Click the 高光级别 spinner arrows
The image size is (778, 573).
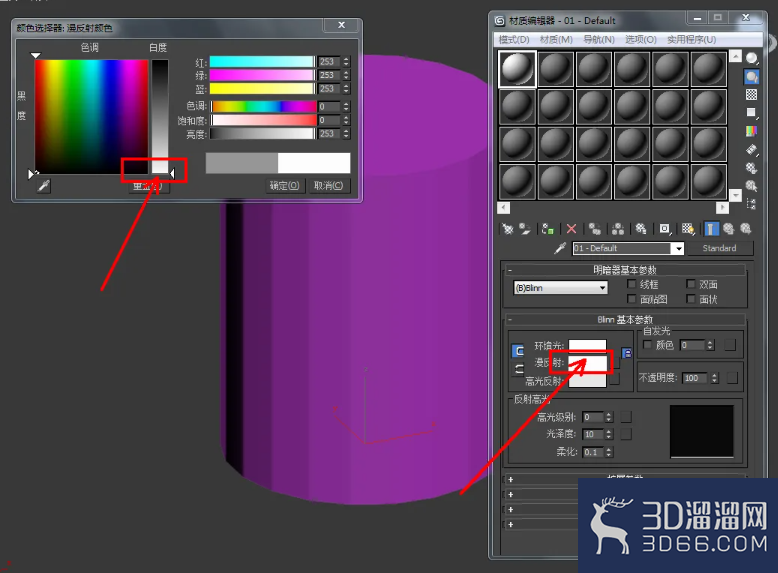[609, 417]
